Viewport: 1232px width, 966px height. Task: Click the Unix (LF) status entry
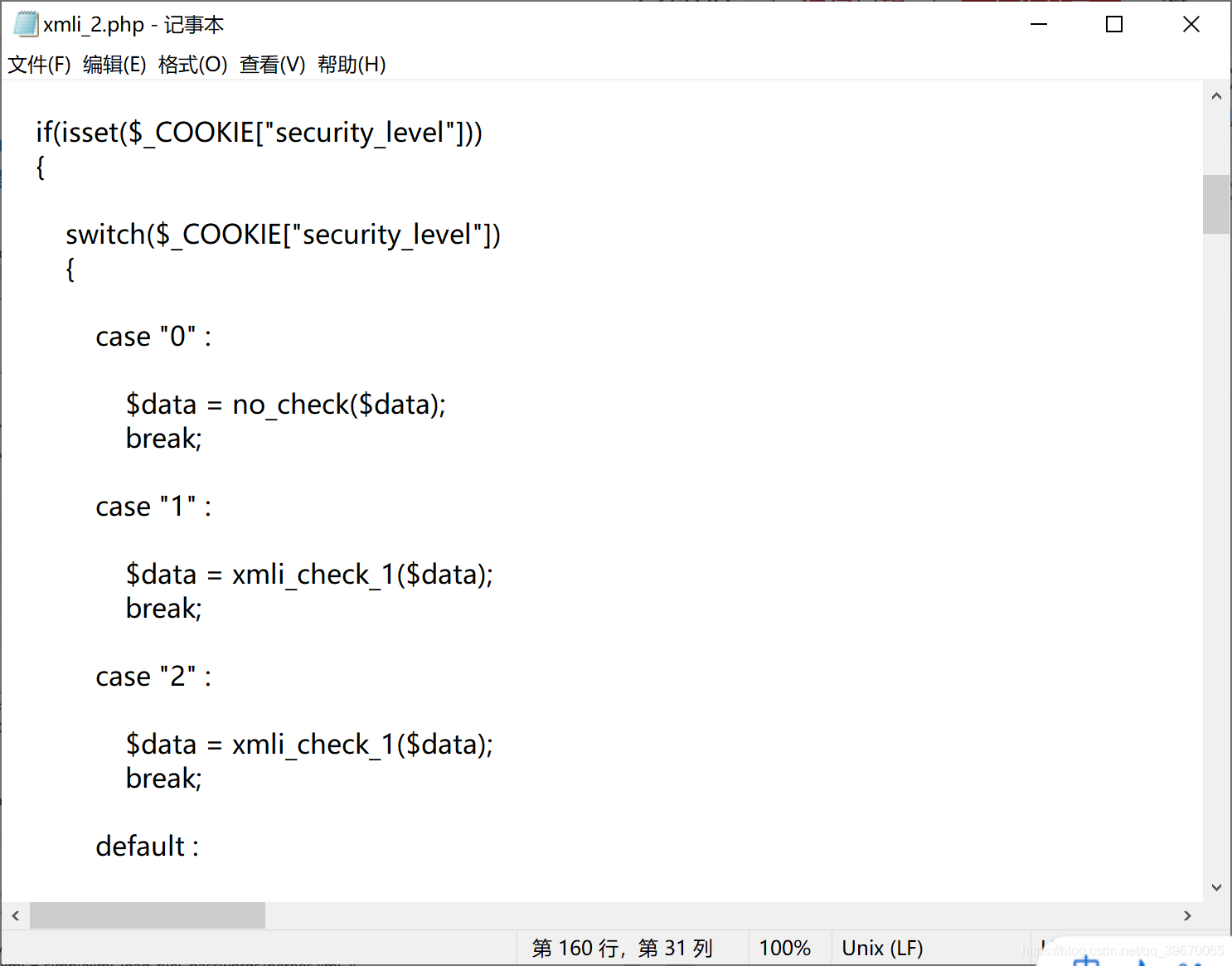(882, 948)
